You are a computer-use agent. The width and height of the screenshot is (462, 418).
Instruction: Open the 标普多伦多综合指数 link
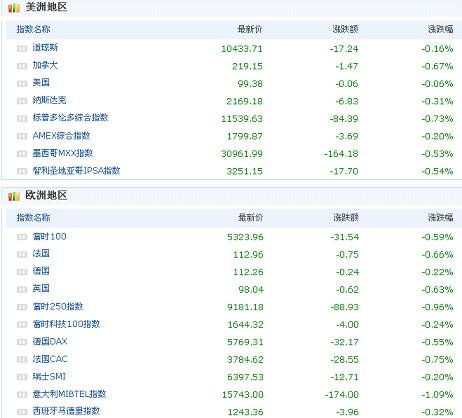[70, 118]
